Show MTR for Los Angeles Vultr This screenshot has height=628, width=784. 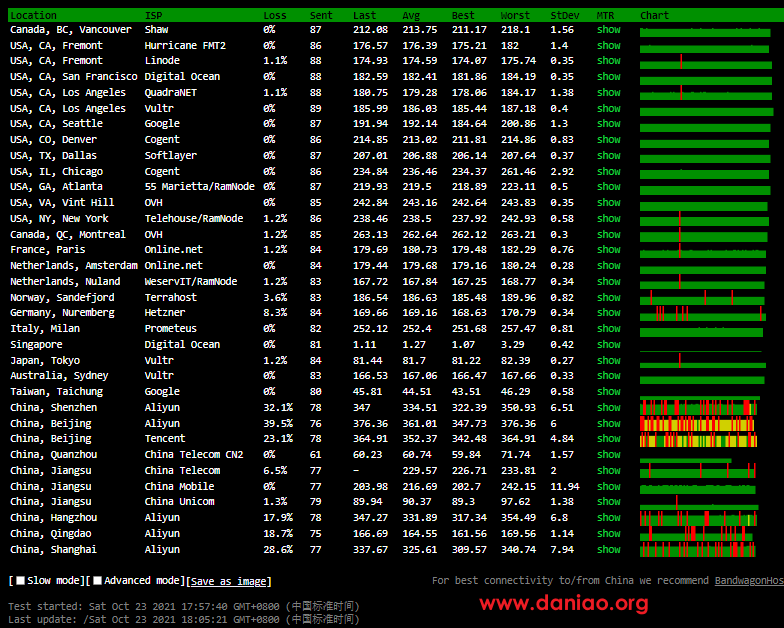[608, 108]
